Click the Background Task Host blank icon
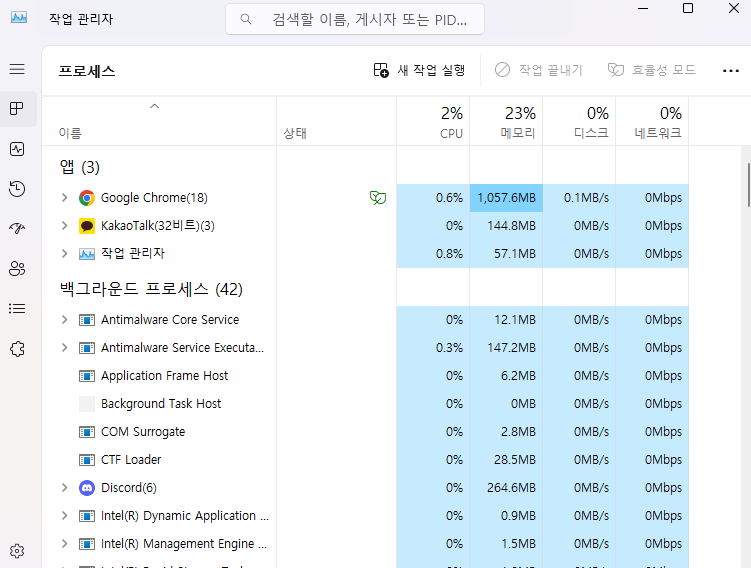Viewport: 751px width, 568px height. click(x=87, y=404)
